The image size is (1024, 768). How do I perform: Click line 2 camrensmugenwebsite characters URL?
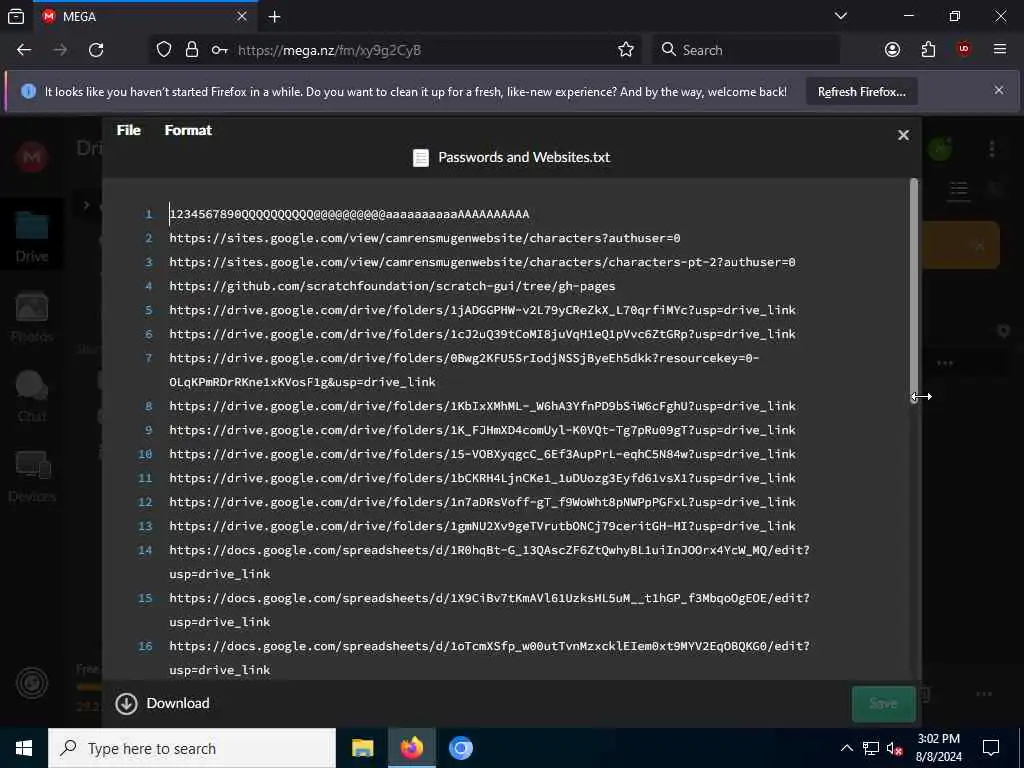click(x=424, y=238)
